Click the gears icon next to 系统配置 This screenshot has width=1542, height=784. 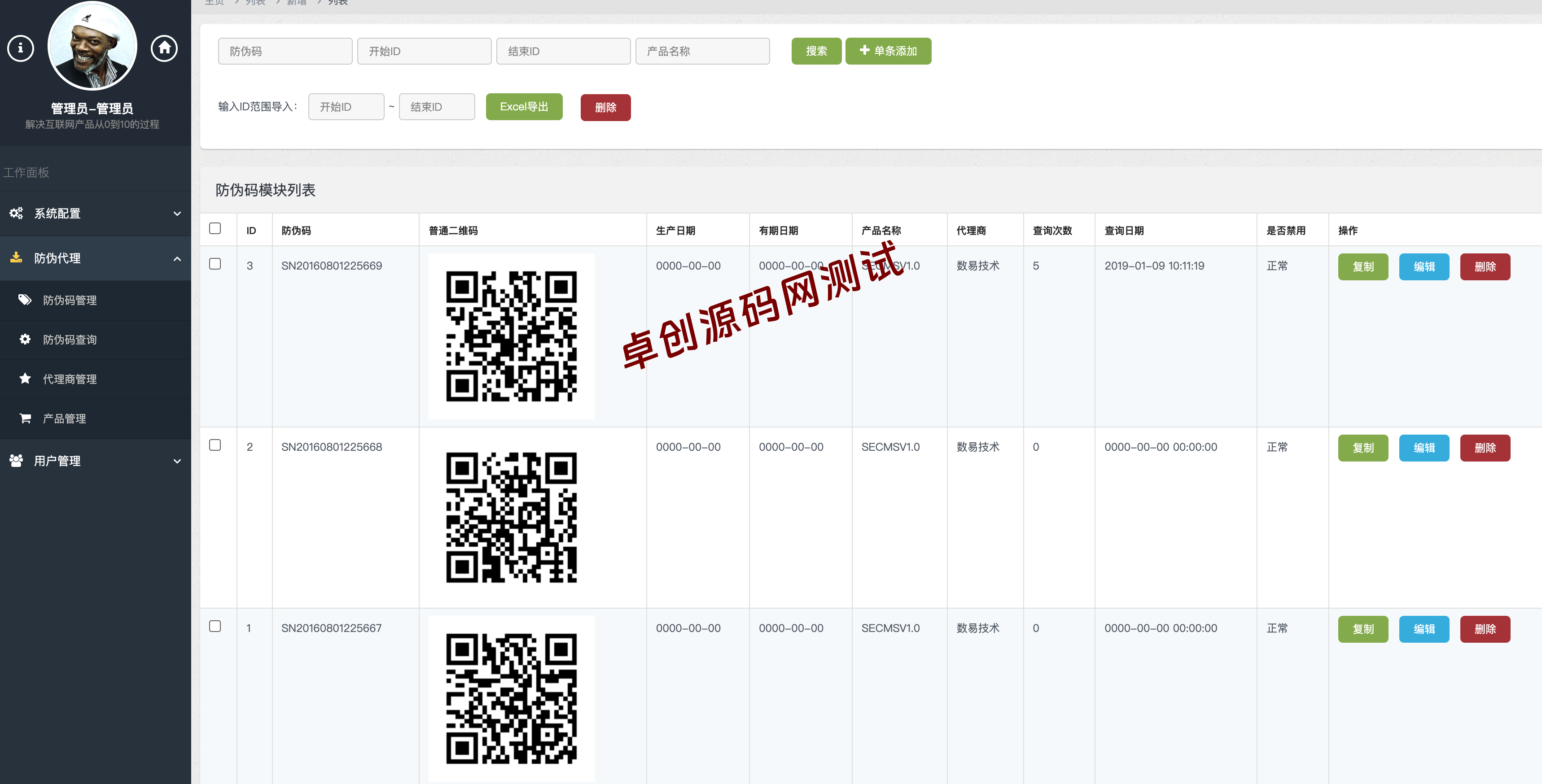pyautogui.click(x=16, y=213)
